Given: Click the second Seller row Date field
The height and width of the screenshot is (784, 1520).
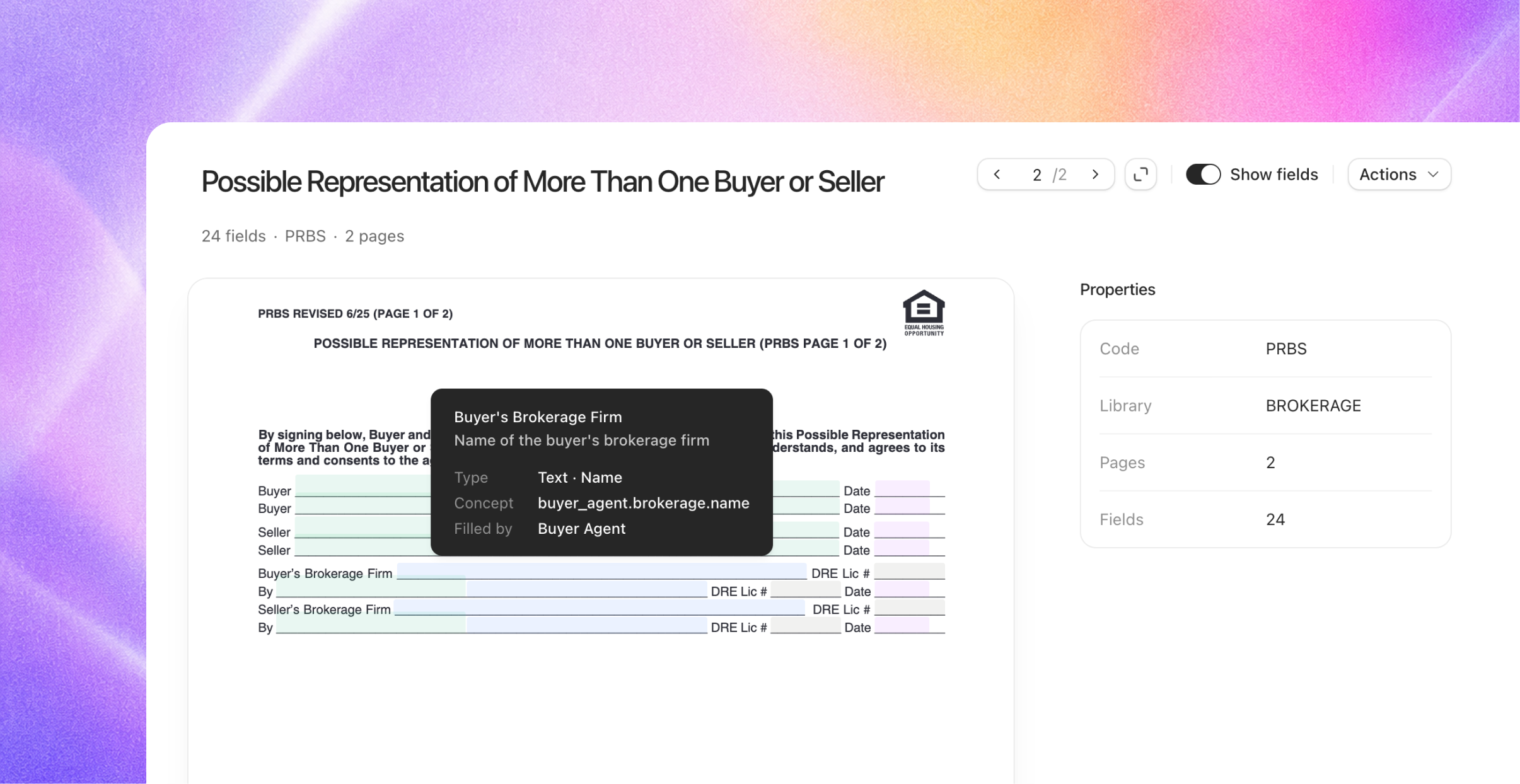Looking at the screenshot, I should [902, 548].
